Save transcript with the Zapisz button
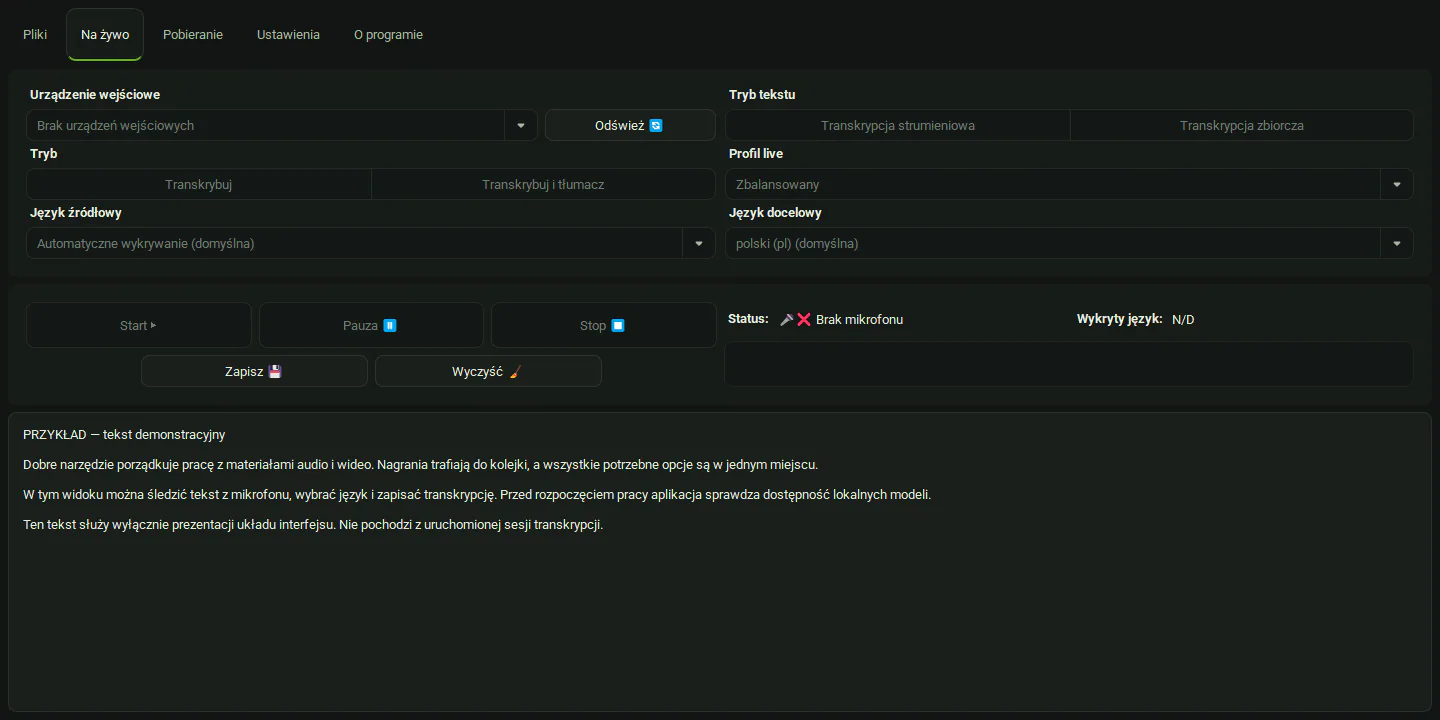This screenshot has width=1440, height=720. click(x=254, y=371)
